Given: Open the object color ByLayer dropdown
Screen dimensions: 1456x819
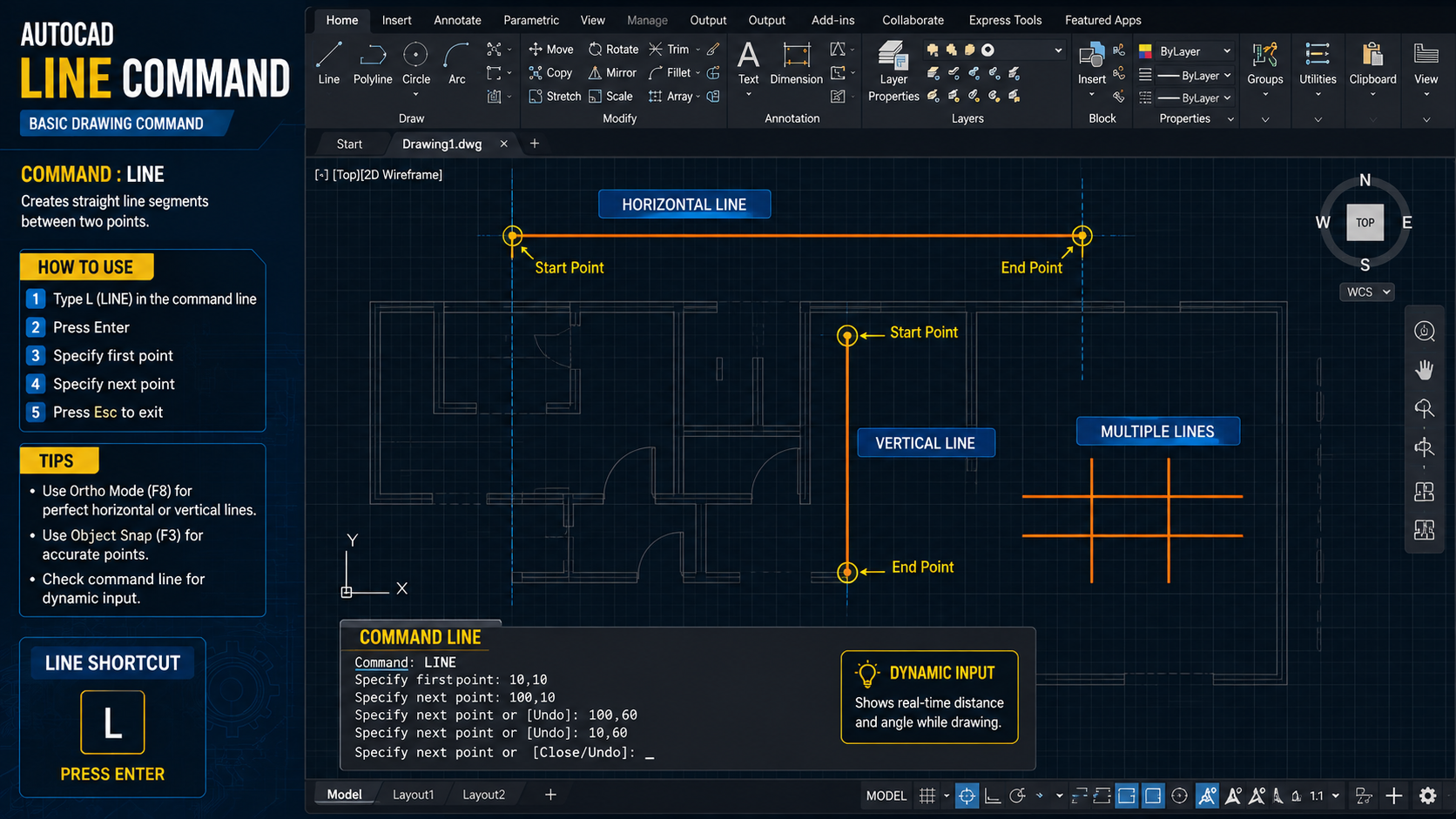Looking at the screenshot, I should [x=1194, y=51].
